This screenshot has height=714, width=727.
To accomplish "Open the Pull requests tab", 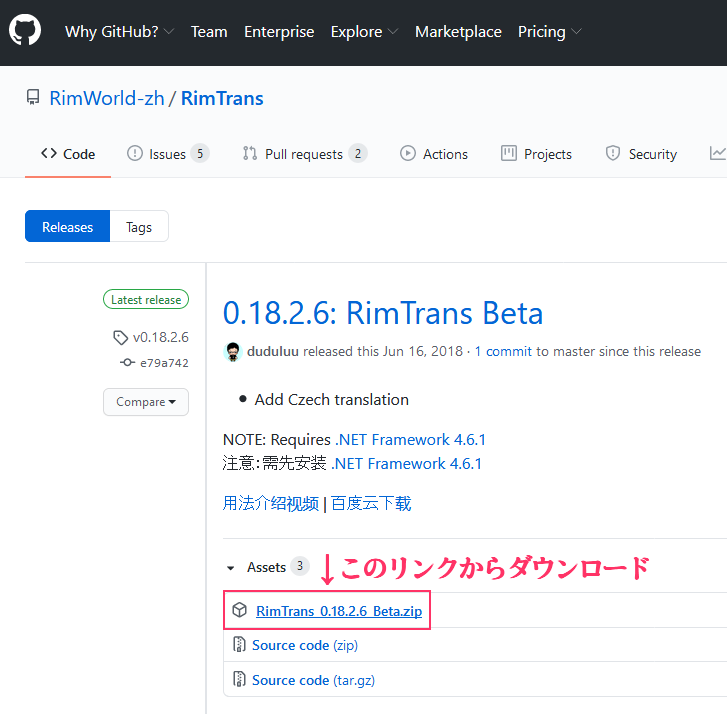I will 305,154.
